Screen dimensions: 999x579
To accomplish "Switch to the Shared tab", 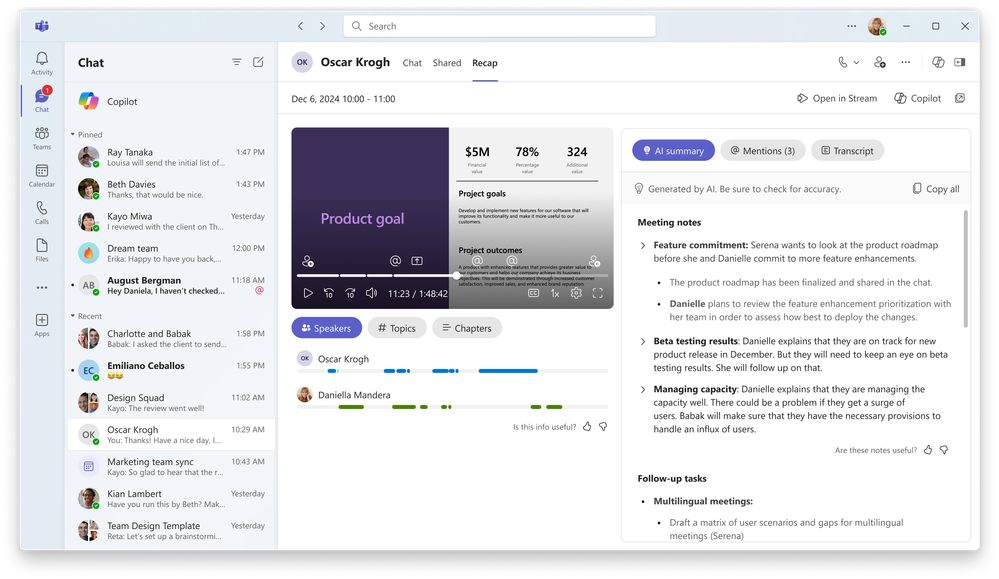I will [447, 62].
